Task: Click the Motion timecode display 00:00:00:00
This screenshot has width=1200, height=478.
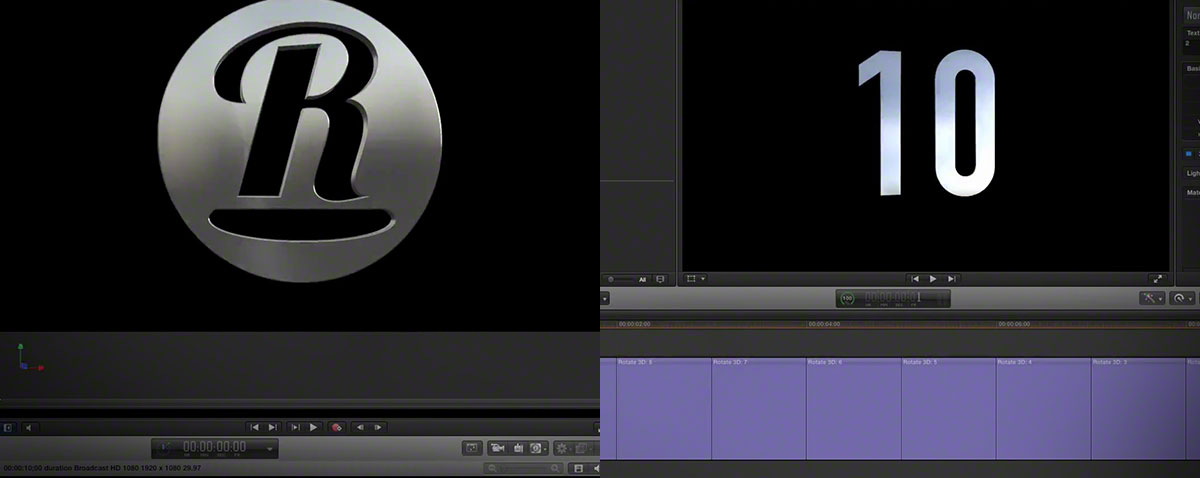Action: [215, 447]
